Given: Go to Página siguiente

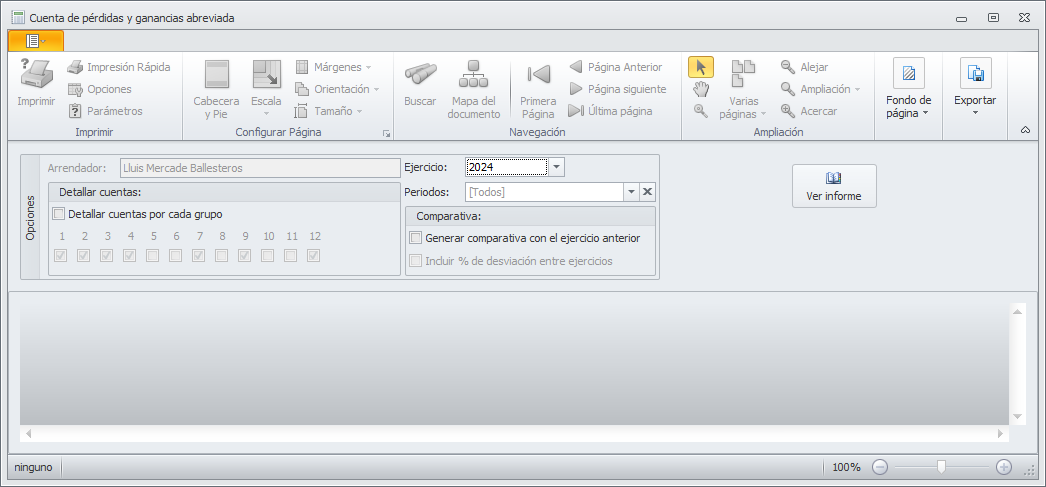Looking at the screenshot, I should (618, 89).
